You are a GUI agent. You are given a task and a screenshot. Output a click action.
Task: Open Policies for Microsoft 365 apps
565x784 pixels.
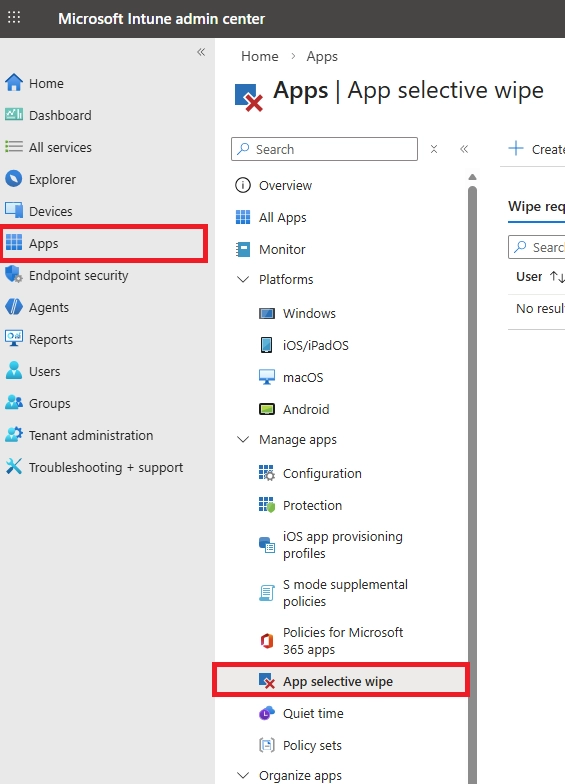(x=342, y=641)
